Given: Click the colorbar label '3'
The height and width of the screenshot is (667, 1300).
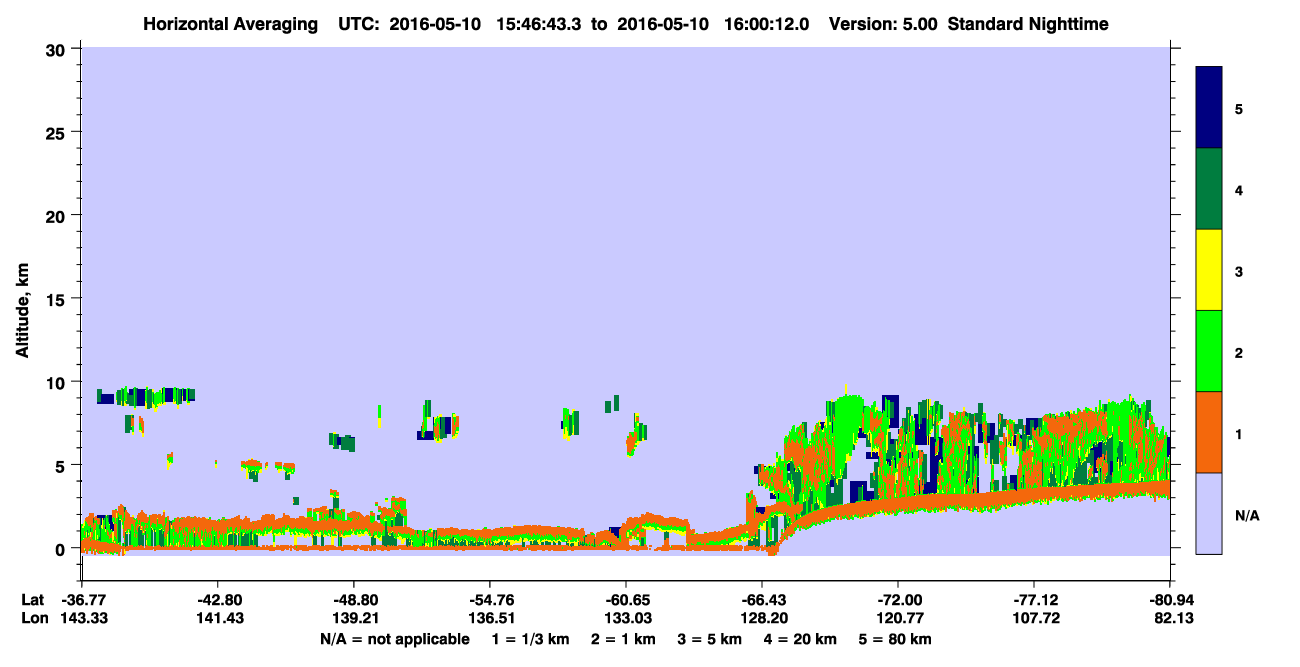Looking at the screenshot, I should coord(1240,271).
